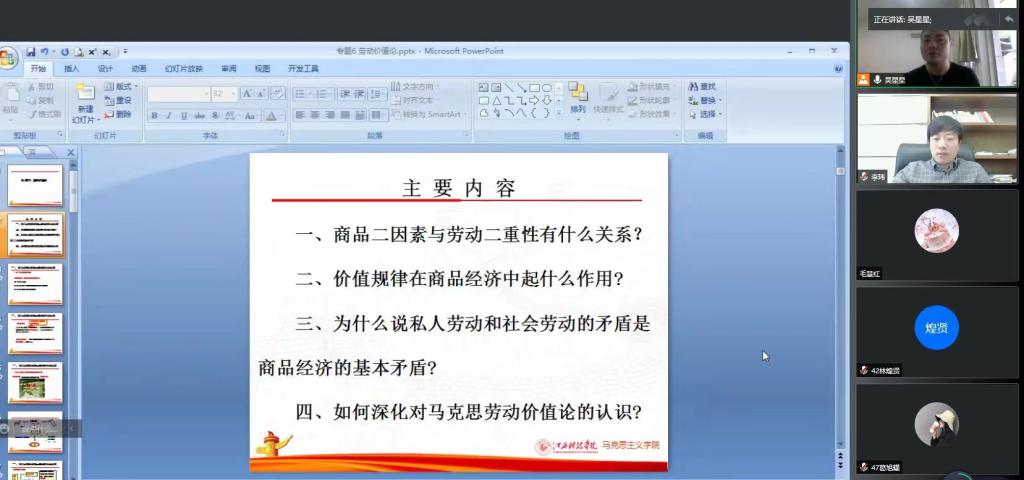1024x480 pixels.
Task: Switch to the Insert (插入) ribbon tab
Action: [71, 69]
